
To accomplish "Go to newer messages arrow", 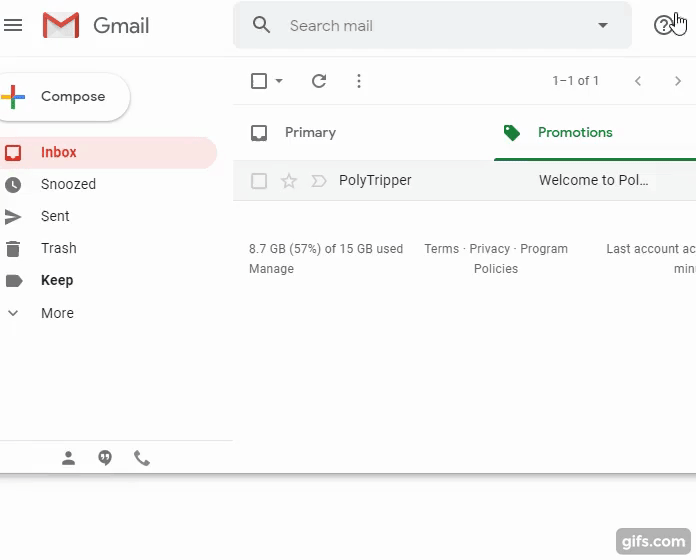I will 638,81.
